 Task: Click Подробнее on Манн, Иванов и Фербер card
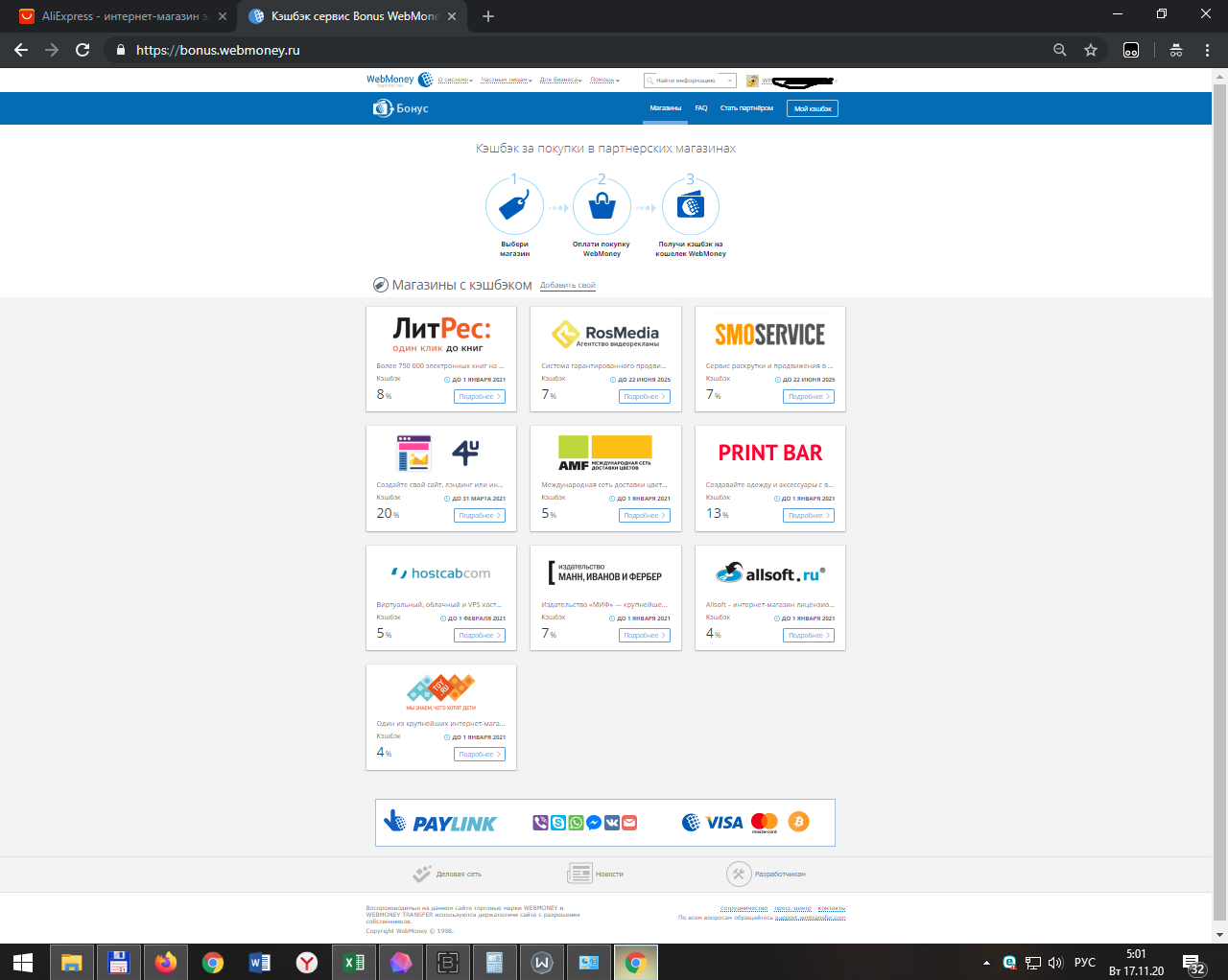[x=645, y=635]
